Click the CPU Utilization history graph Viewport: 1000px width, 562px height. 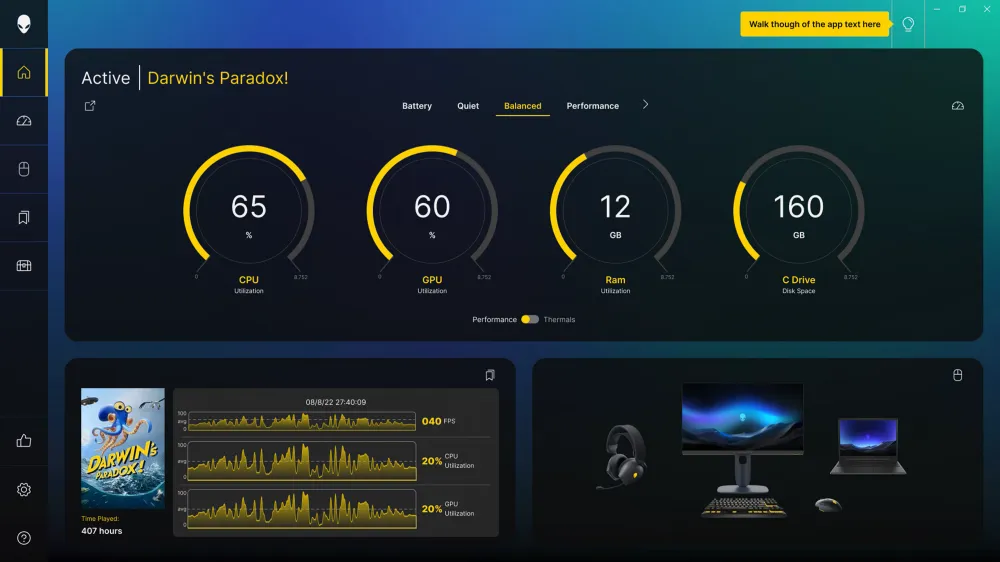click(302, 461)
